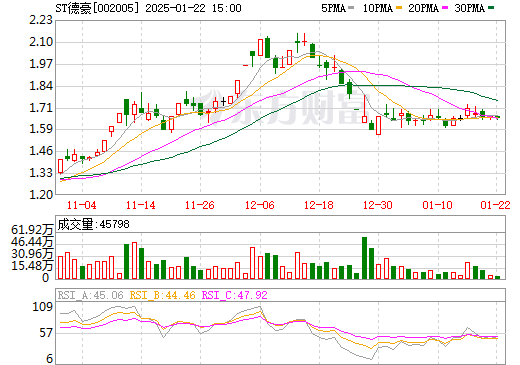The image size is (520, 365).
Task: Click the 20PMA legend label
Action: 423,8
